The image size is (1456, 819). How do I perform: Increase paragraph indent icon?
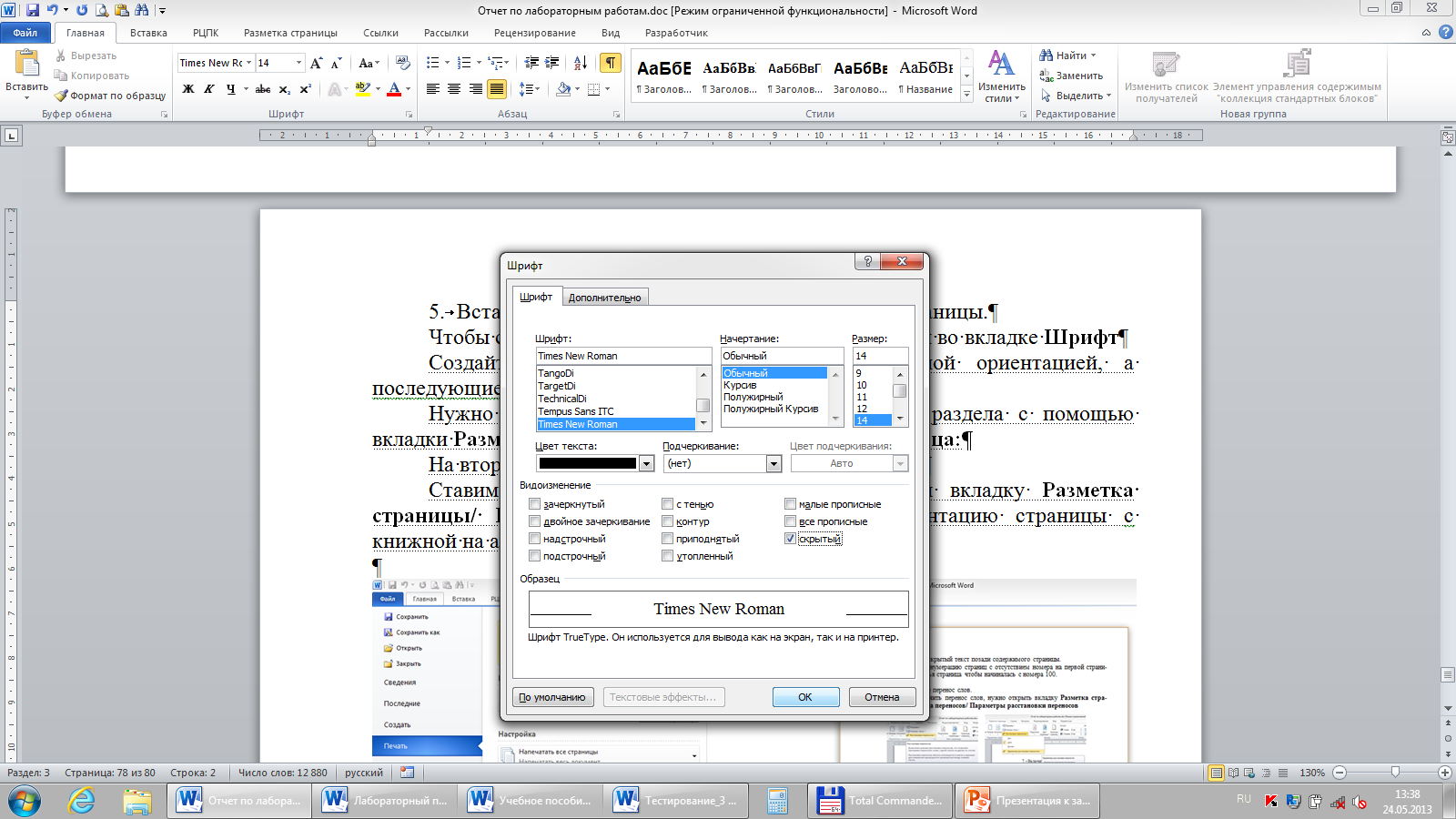(x=552, y=63)
